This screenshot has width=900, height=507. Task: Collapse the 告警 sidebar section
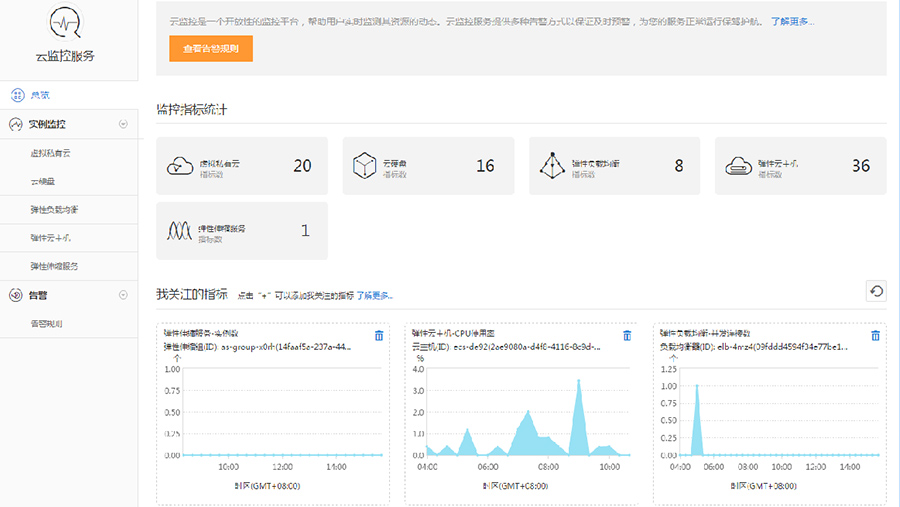pyautogui.click(x=123, y=295)
